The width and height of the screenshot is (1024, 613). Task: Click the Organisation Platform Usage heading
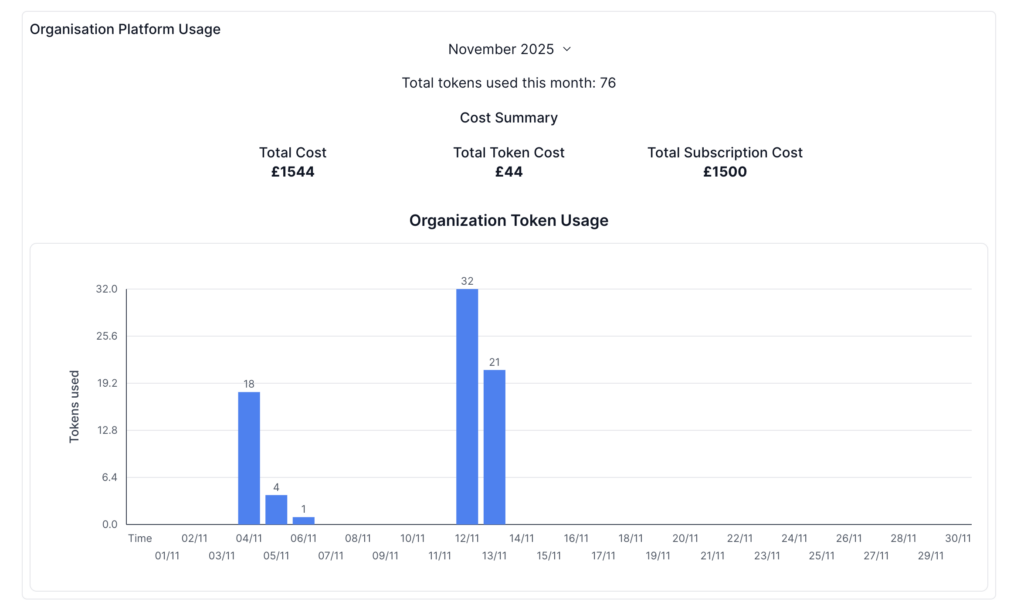pyautogui.click(x=125, y=29)
